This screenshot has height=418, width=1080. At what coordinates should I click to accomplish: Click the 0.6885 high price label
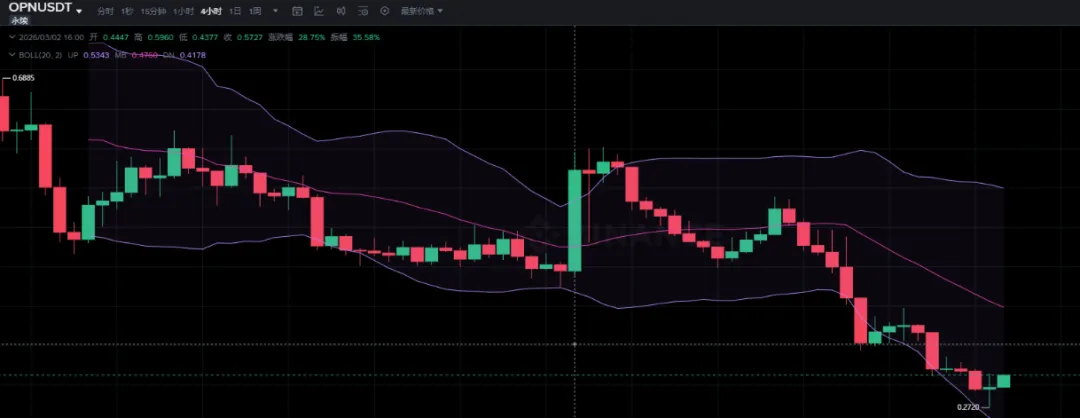click(x=23, y=79)
